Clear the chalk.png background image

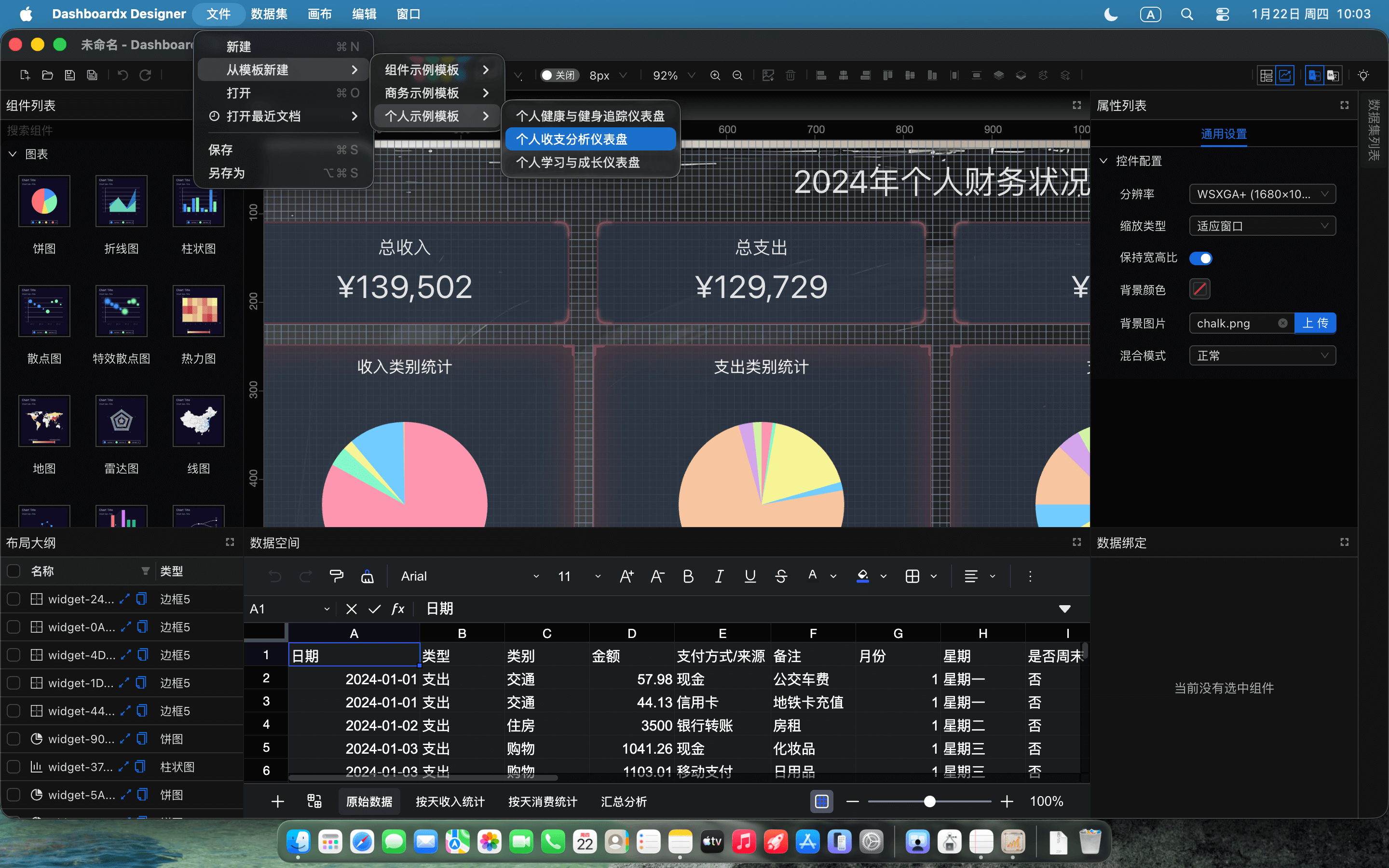[x=1283, y=323]
